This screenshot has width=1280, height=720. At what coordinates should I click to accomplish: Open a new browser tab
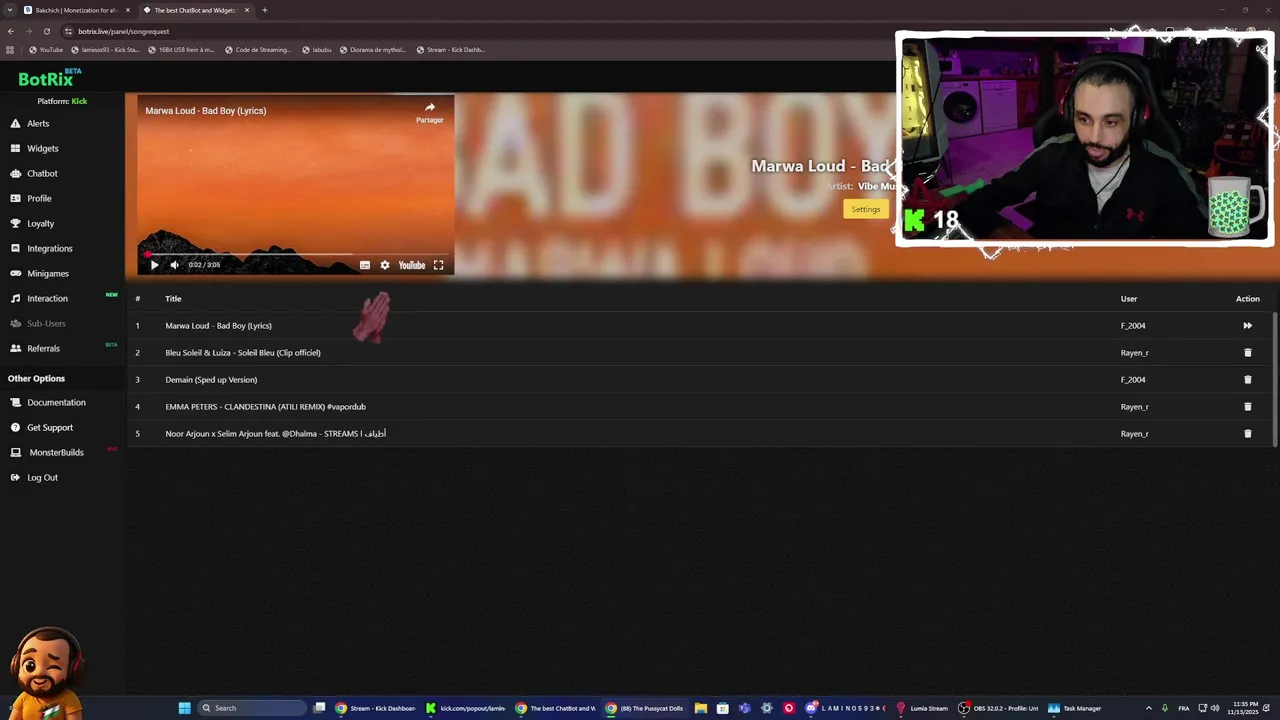pyautogui.click(x=265, y=10)
